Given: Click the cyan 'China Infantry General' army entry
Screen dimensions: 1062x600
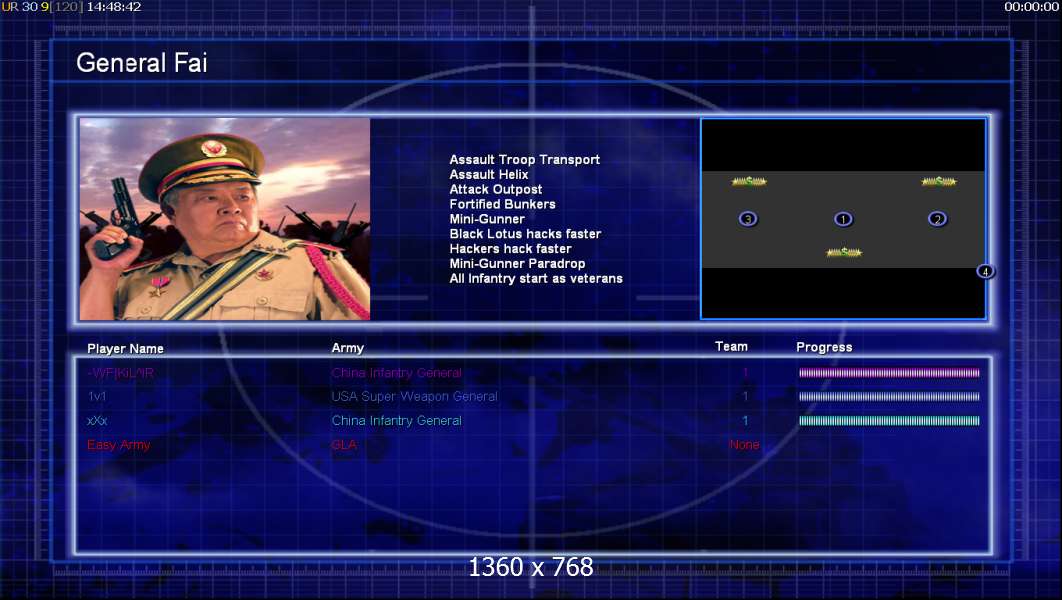Looking at the screenshot, I should [396, 421].
